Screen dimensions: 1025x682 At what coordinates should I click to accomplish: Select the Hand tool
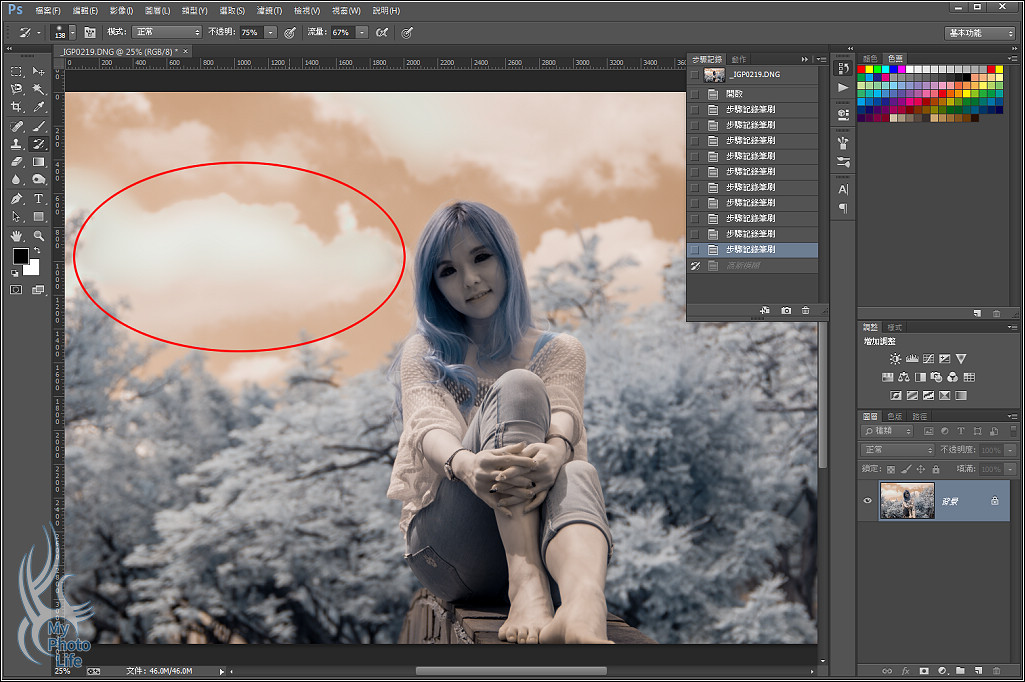coord(17,235)
